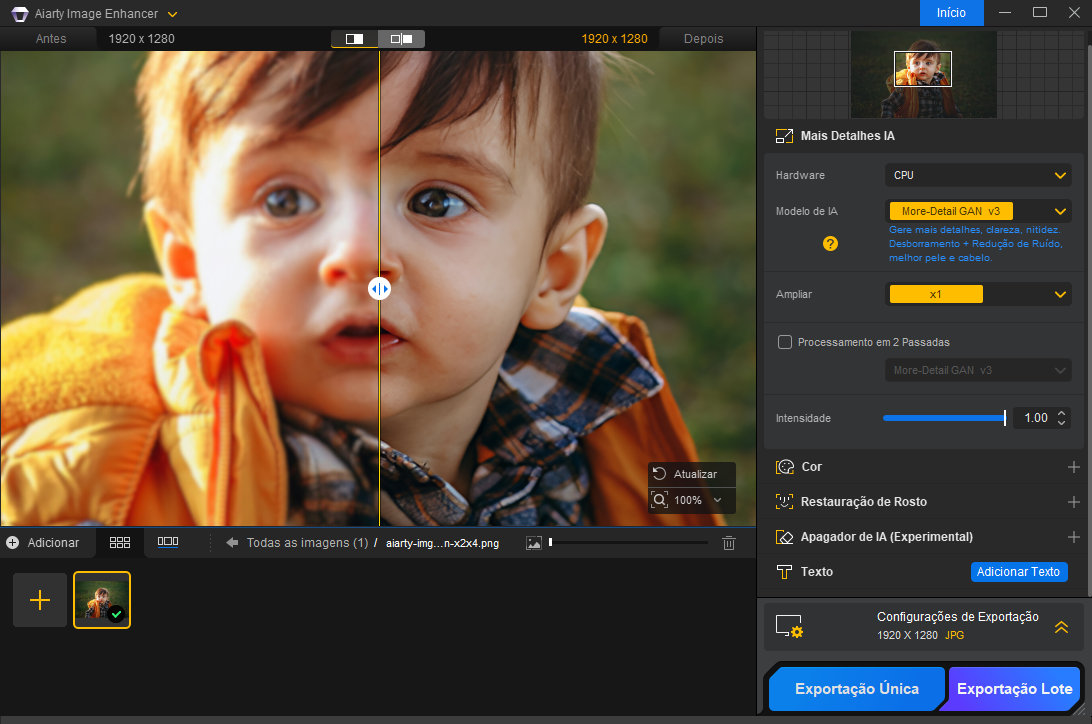Click the back arrow beside Todas as imagens

click(x=232, y=543)
